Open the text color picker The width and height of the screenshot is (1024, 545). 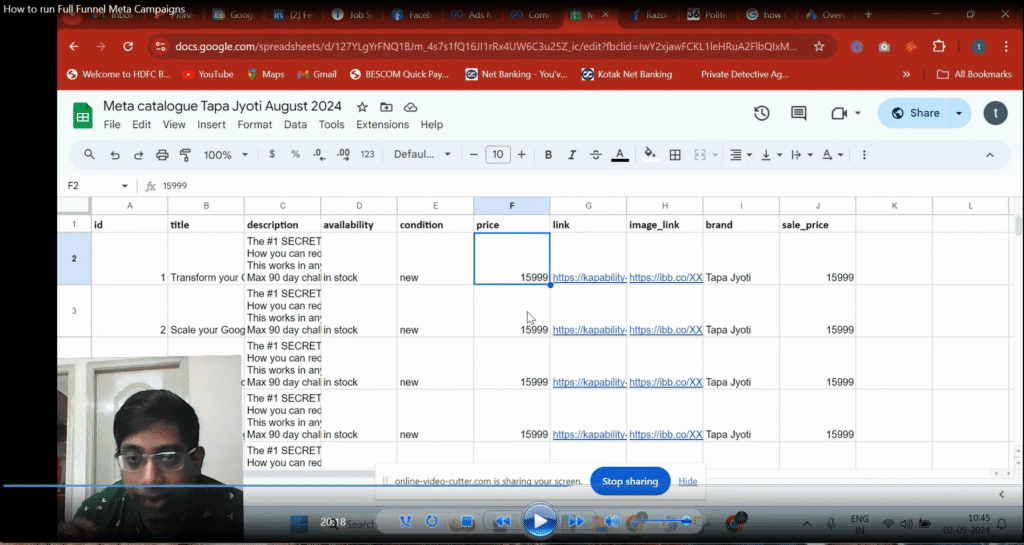(620, 155)
